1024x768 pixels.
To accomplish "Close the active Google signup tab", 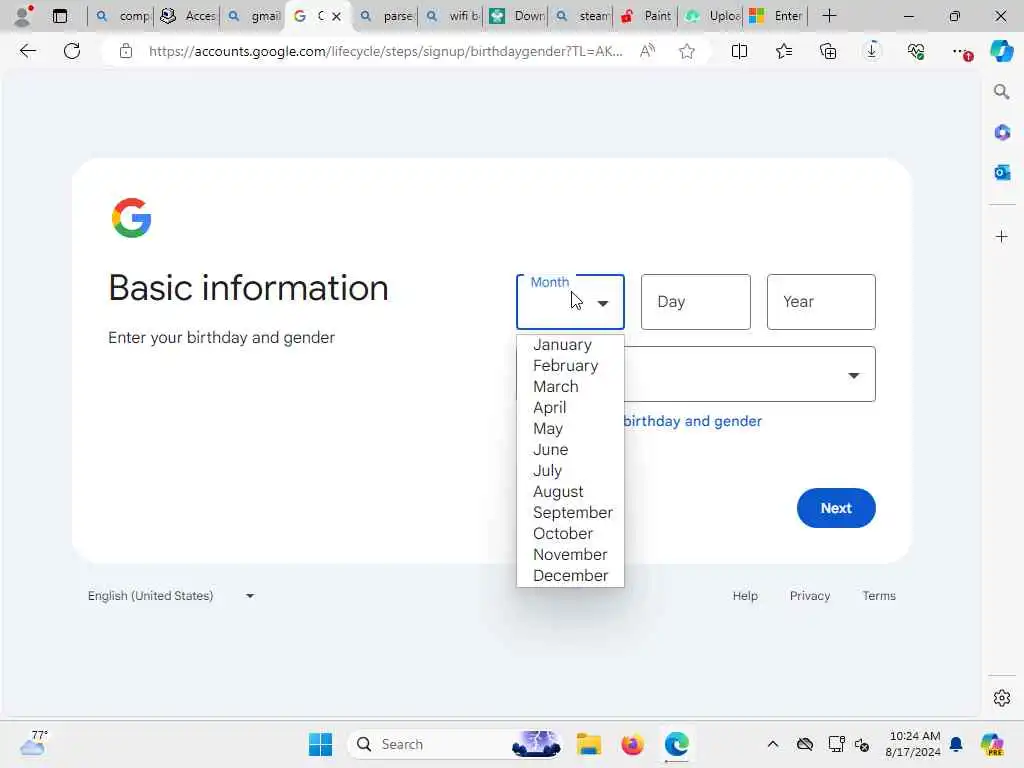I will (x=336, y=16).
